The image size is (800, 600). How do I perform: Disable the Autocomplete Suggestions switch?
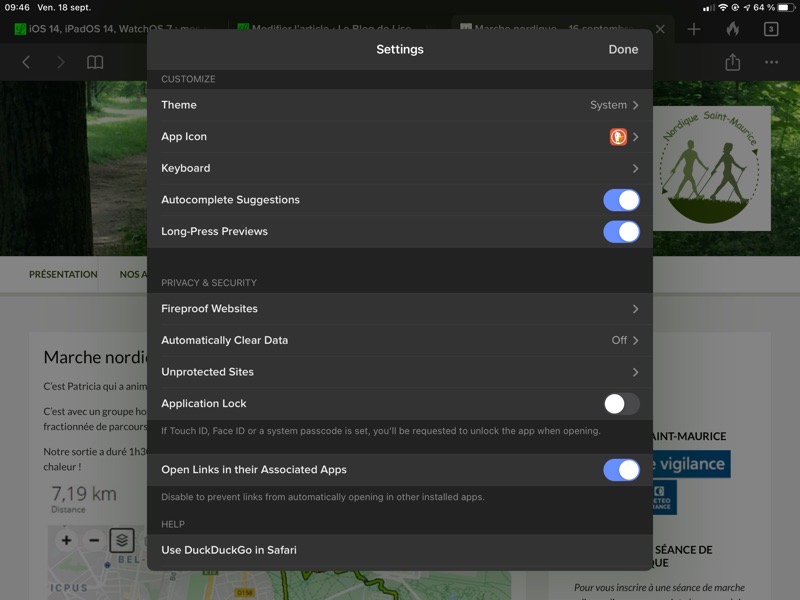point(621,200)
